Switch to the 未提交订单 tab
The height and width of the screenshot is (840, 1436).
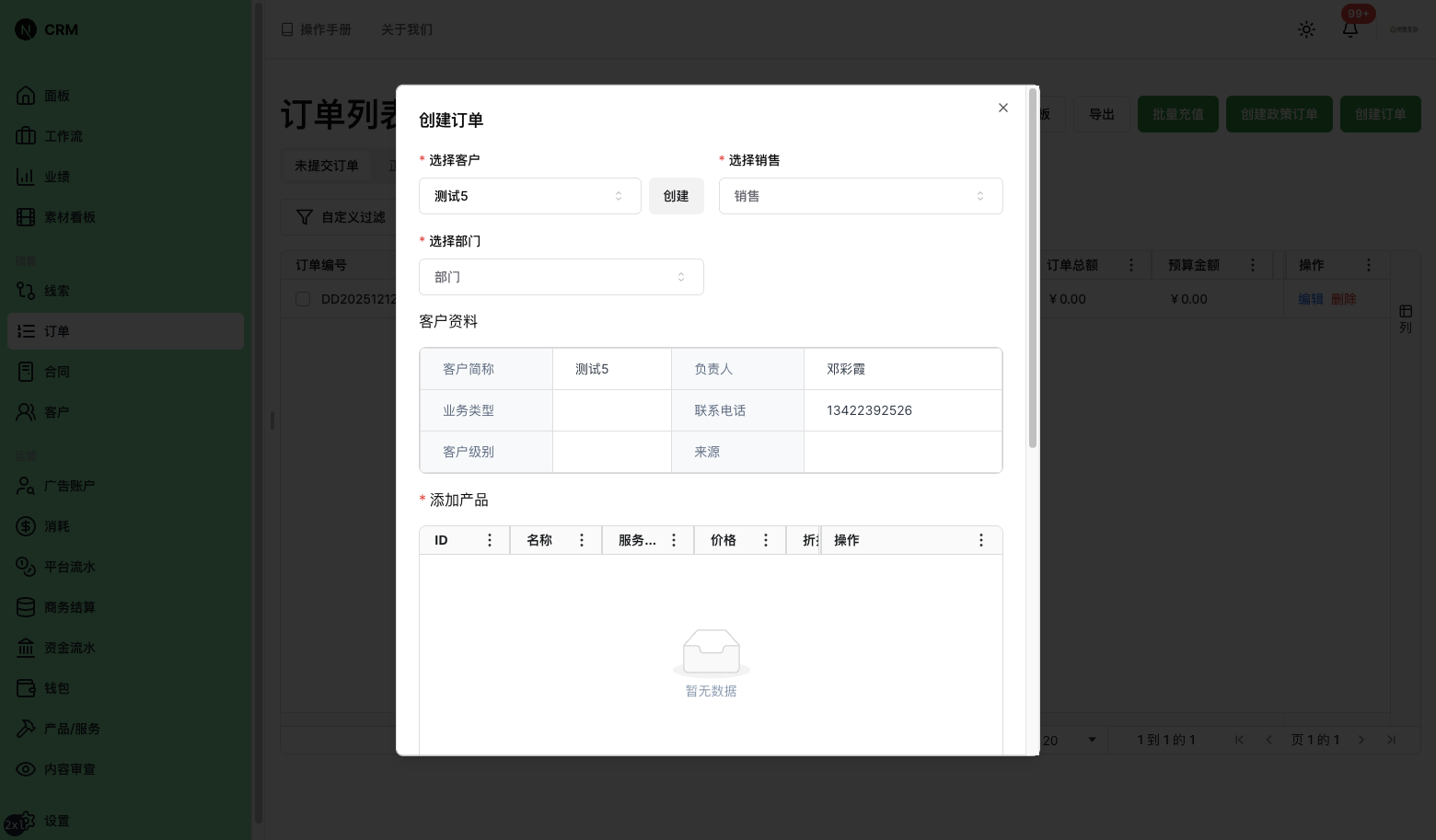tap(327, 165)
